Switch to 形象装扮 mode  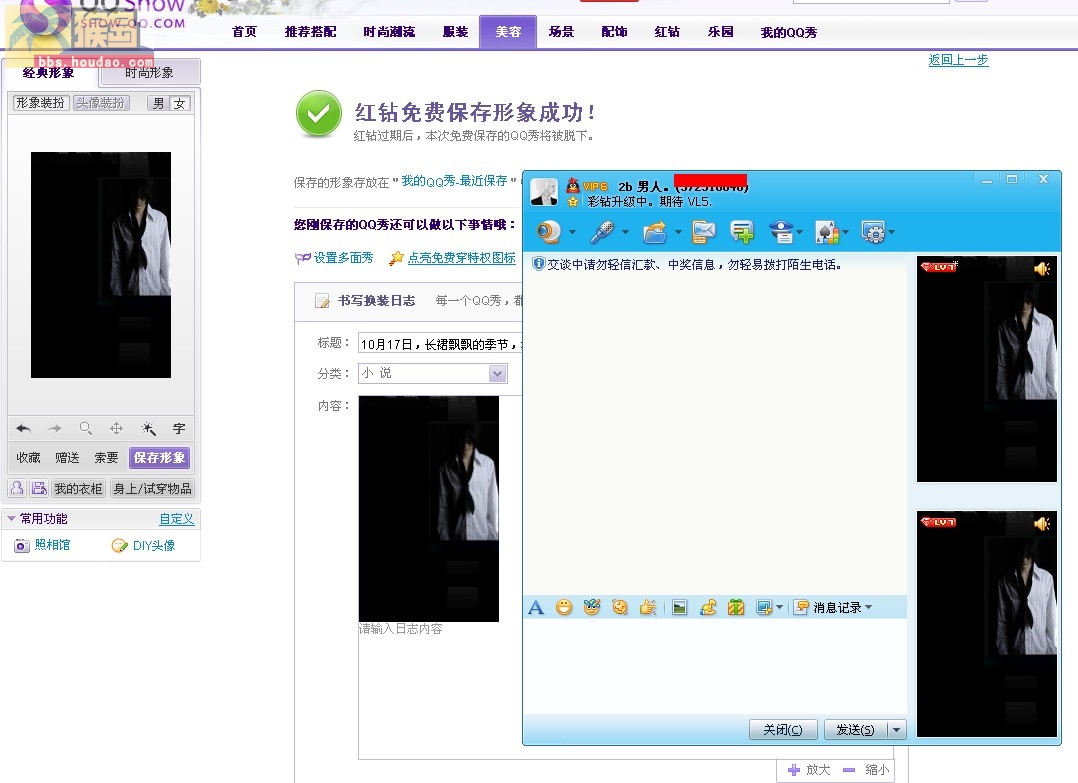click(x=41, y=103)
